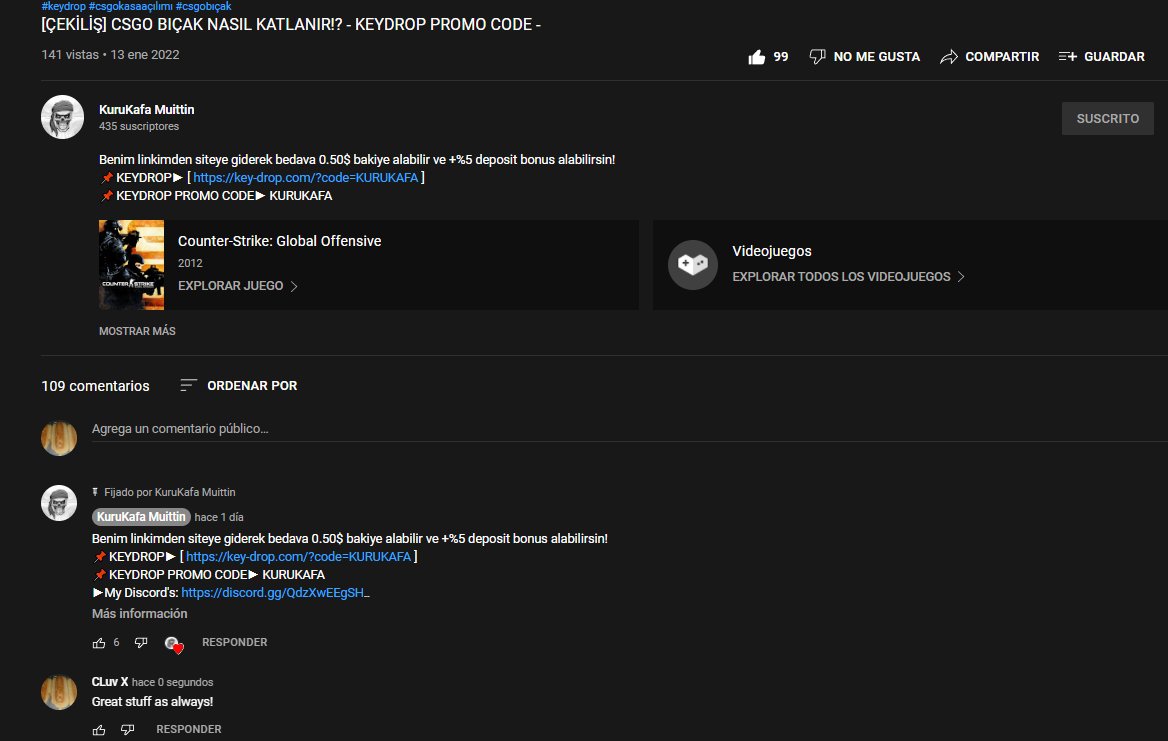
Task: Click EXPLORAR TODOS LOS VIDEOJUEGOS
Action: (x=848, y=276)
